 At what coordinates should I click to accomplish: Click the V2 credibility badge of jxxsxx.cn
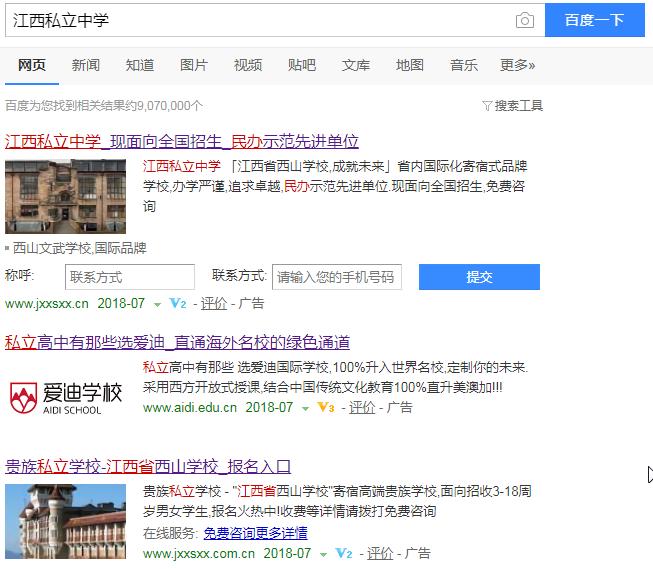(x=179, y=303)
